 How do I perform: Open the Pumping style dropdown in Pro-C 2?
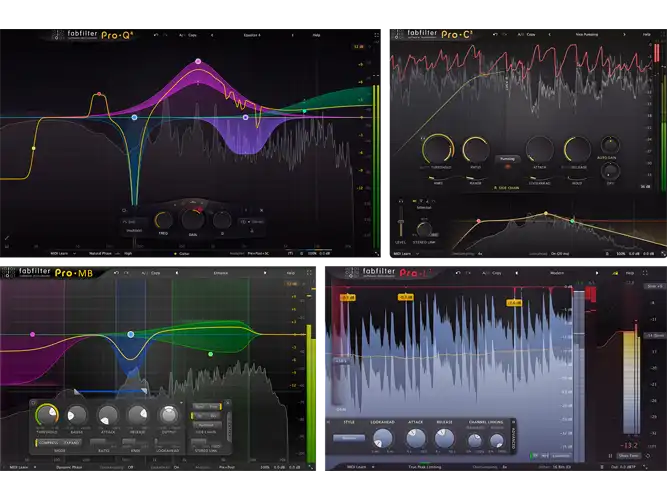(507, 159)
